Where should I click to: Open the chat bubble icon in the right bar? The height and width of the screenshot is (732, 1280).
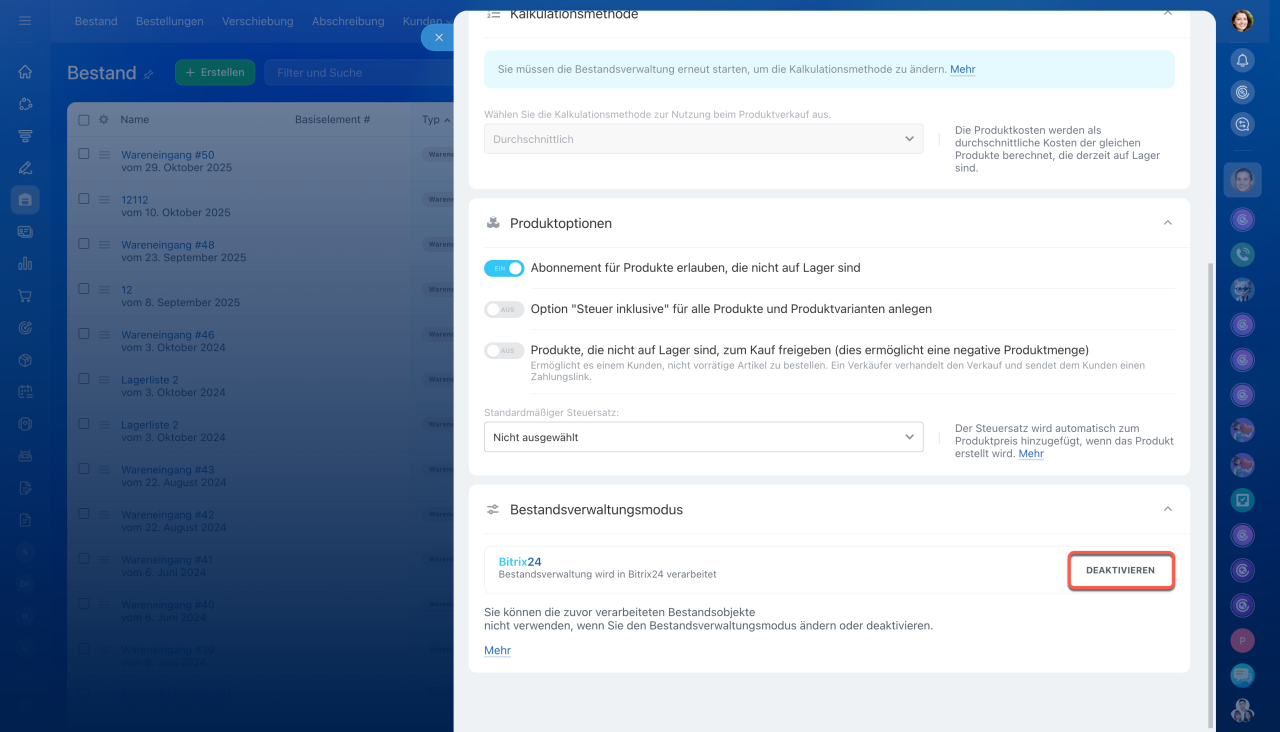point(1242,675)
